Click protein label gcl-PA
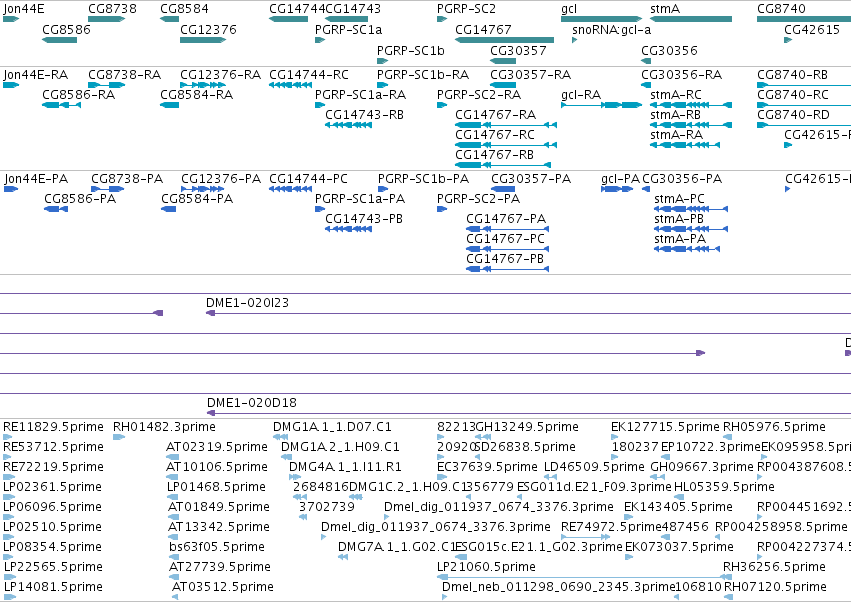The image size is (851, 602). (620, 179)
